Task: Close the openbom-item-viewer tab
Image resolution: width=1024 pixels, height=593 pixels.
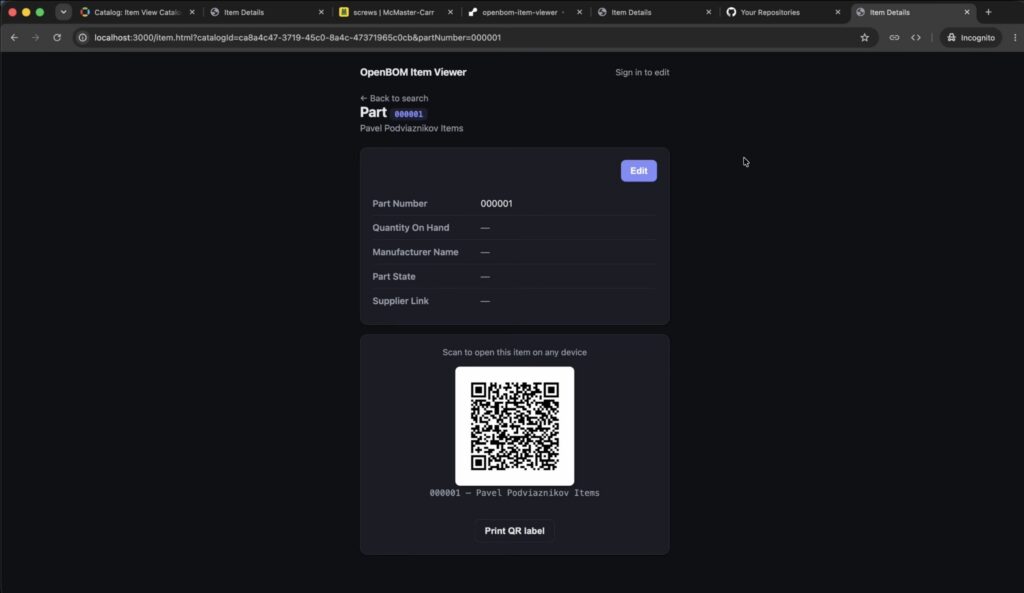Action: click(579, 12)
